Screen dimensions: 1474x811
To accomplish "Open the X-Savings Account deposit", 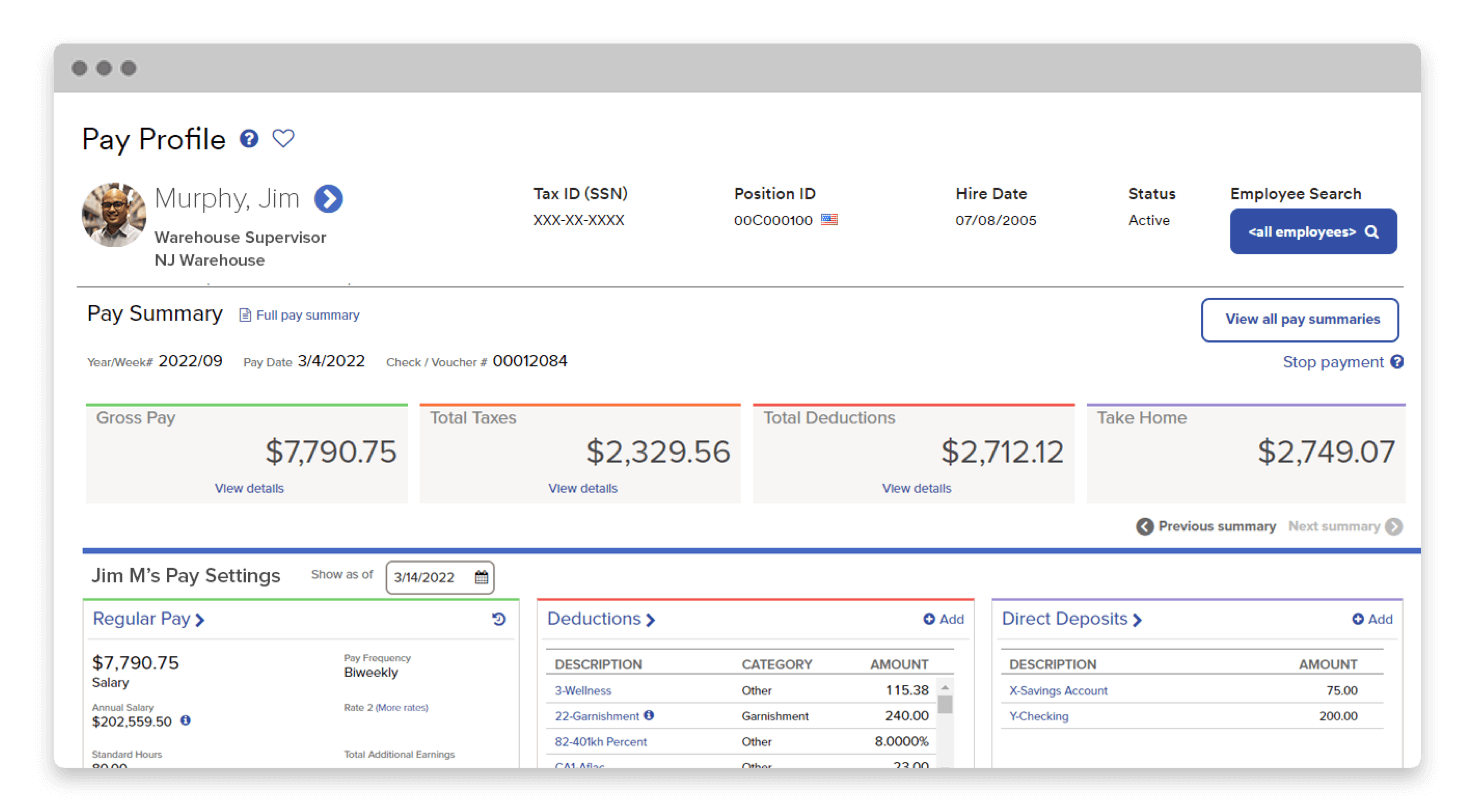I will pos(1059,690).
